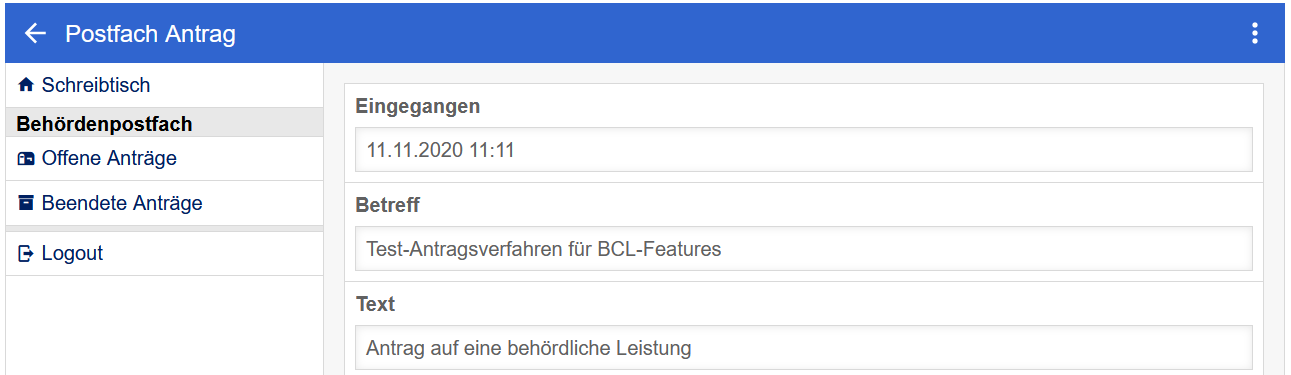Open the three-dot overflow menu

click(1255, 34)
